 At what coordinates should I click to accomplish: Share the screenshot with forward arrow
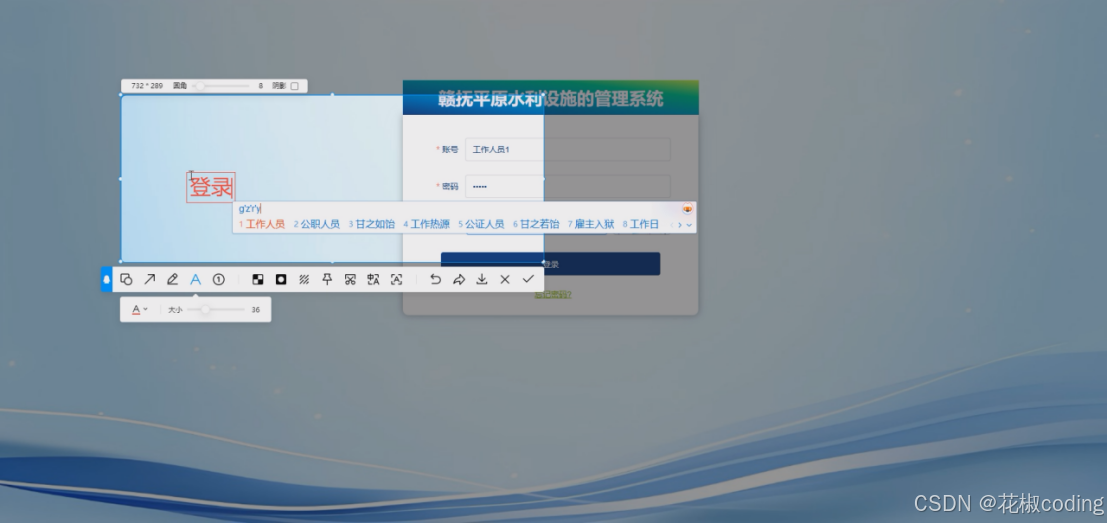[x=459, y=280]
